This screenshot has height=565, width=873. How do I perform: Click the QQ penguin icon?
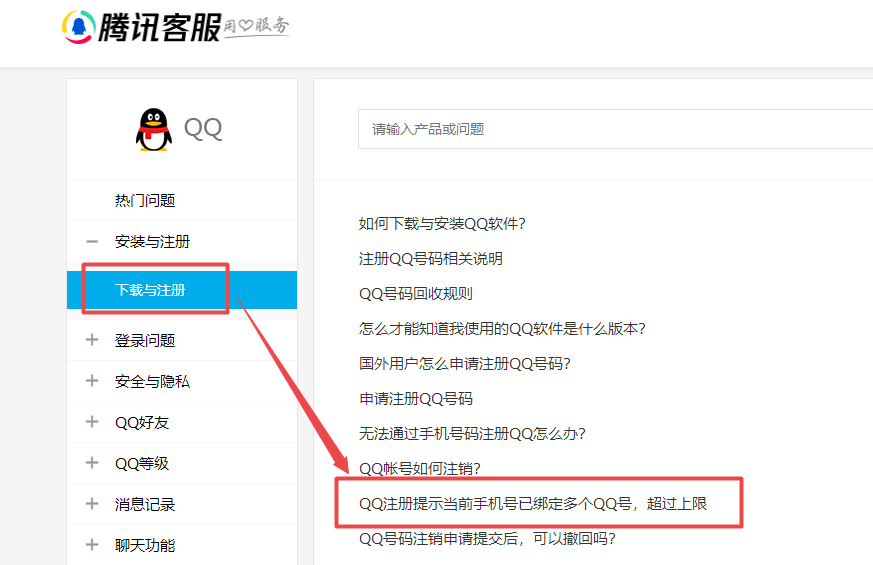(x=154, y=130)
